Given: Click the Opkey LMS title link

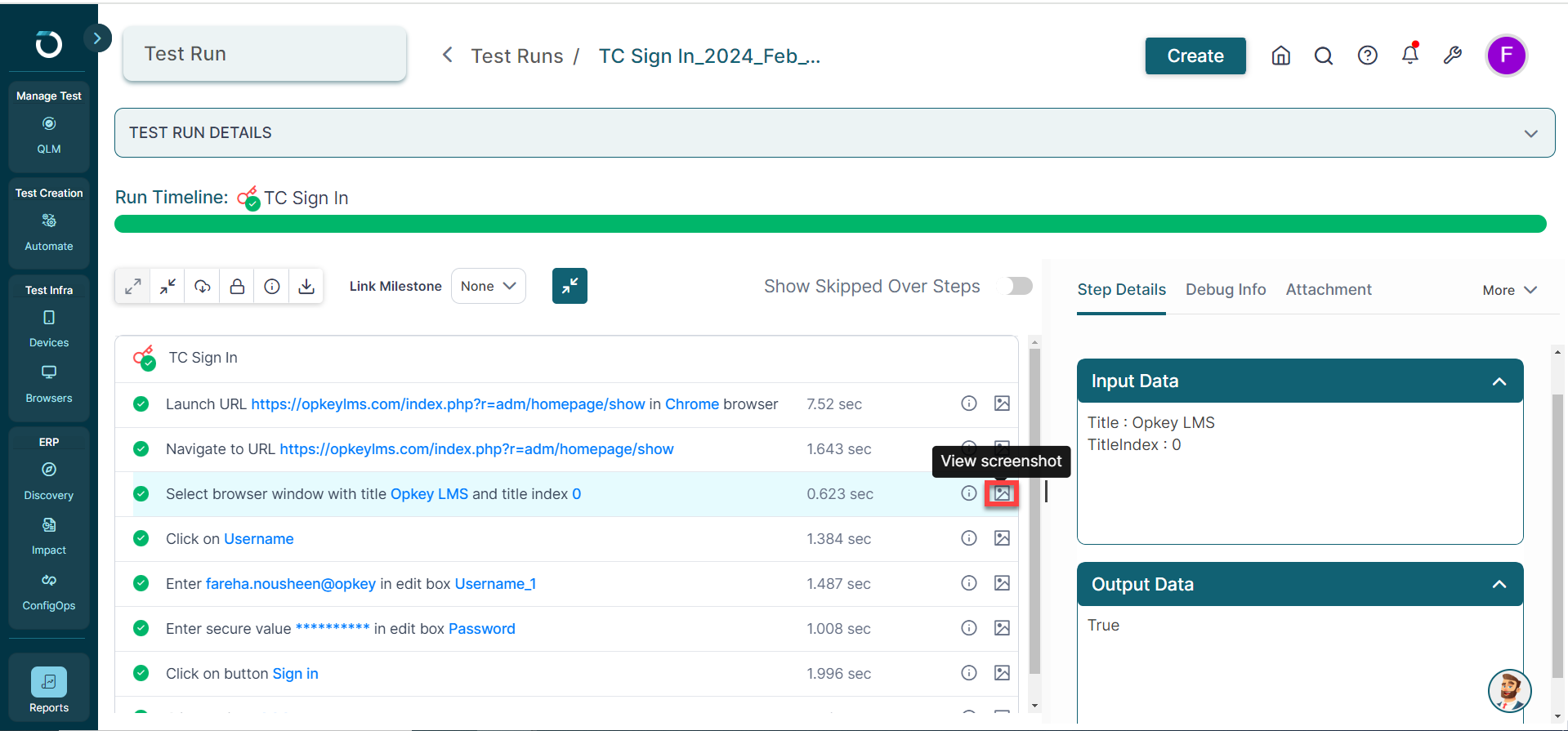Looking at the screenshot, I should (x=429, y=494).
